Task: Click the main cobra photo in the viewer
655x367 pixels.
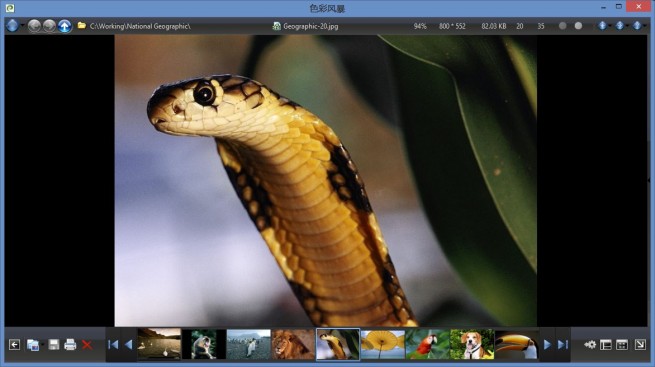Action: 325,180
